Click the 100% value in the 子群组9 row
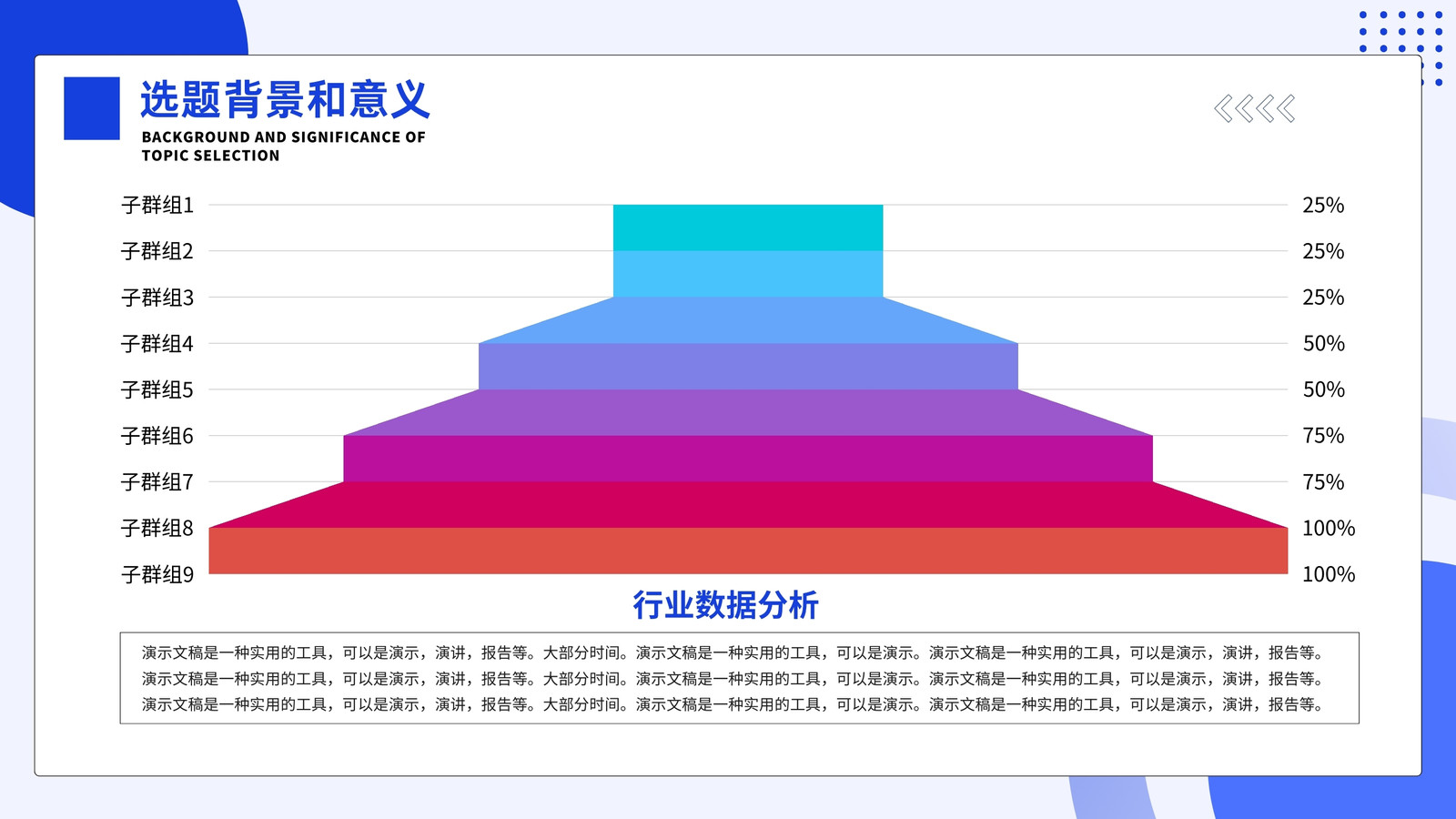This screenshot has width=1456, height=819. pos(1329,574)
